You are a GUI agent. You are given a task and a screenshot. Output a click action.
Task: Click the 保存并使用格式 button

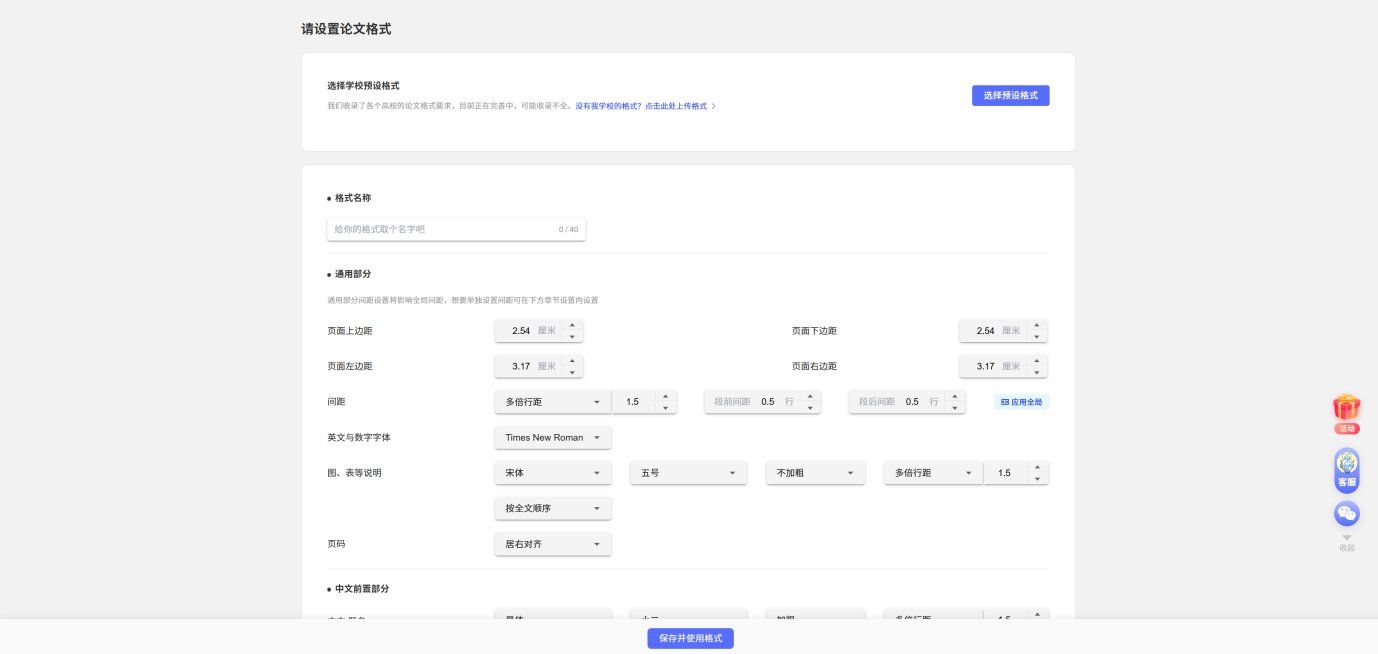pyautogui.click(x=690, y=638)
